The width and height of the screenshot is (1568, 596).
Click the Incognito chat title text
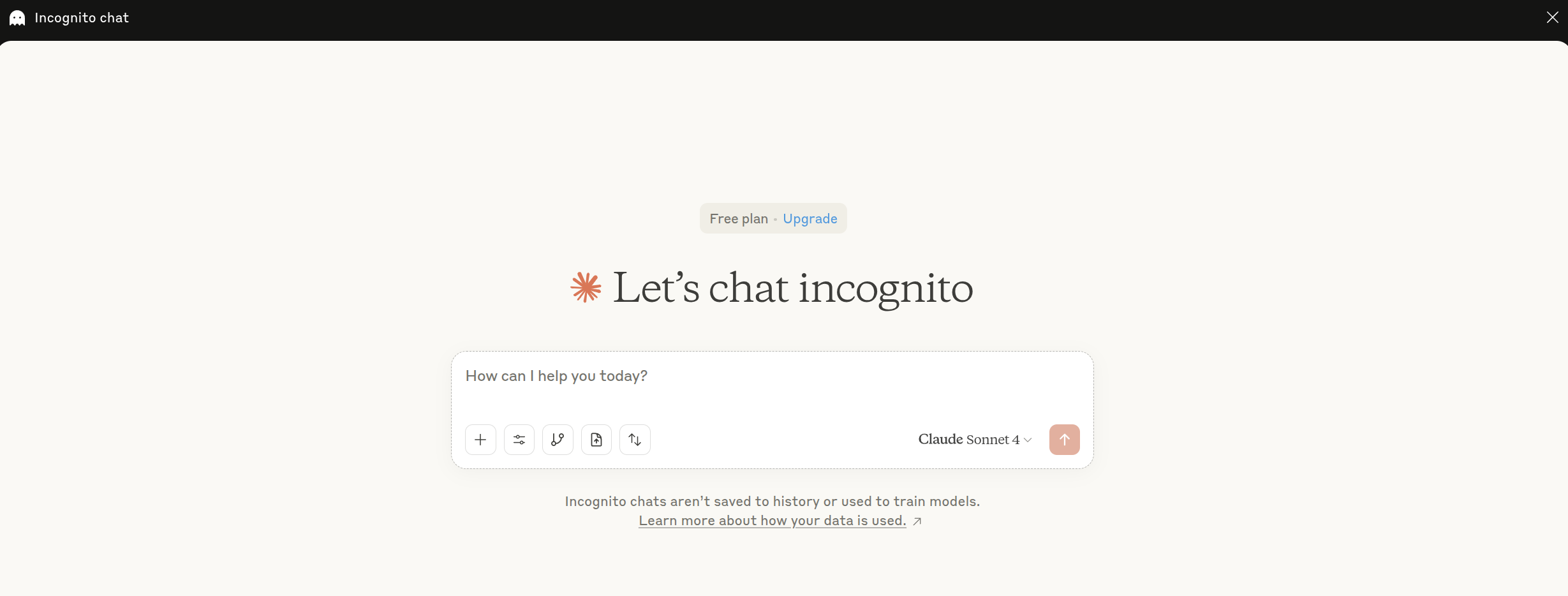(82, 18)
